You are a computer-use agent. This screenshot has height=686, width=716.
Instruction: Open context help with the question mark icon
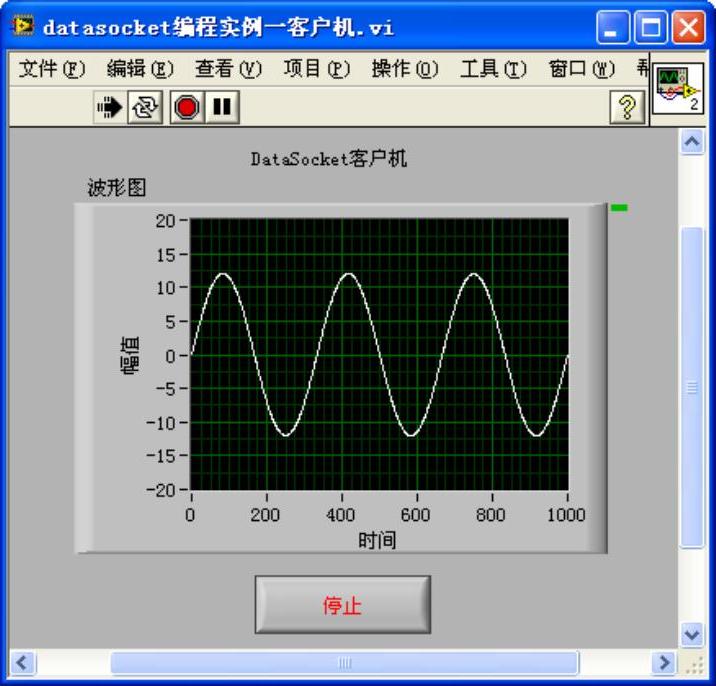[x=627, y=107]
